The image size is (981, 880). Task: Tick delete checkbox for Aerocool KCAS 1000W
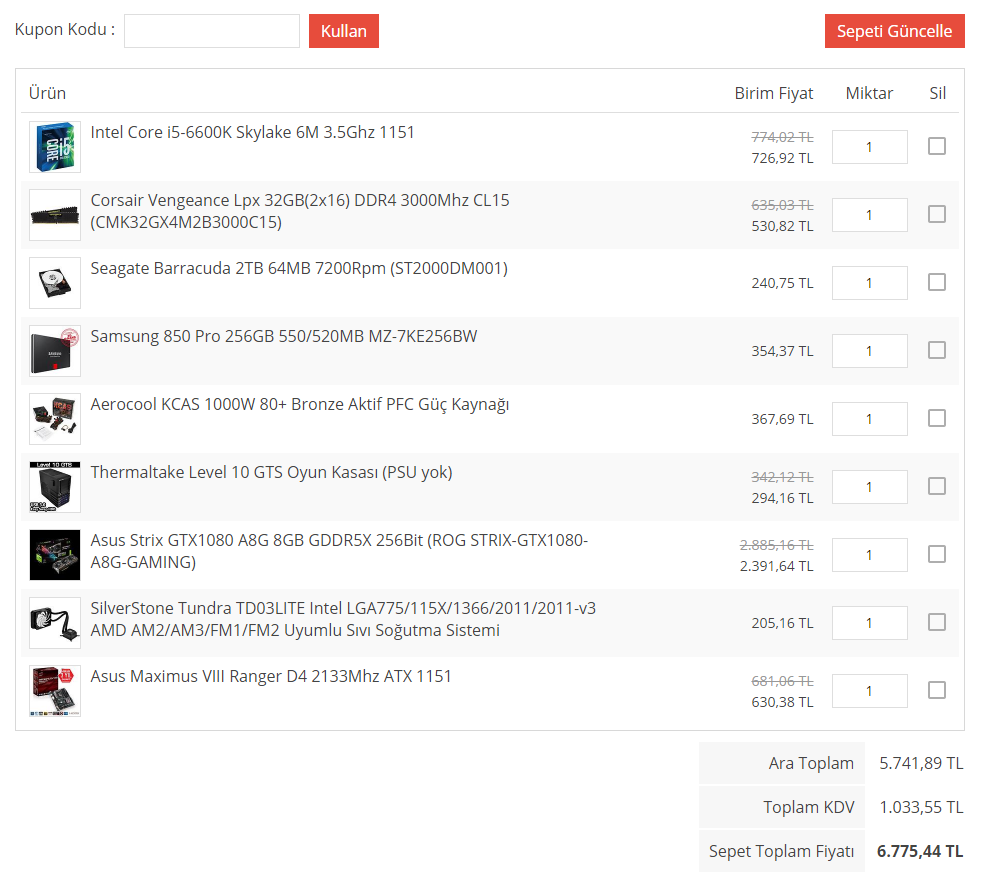tap(937, 418)
